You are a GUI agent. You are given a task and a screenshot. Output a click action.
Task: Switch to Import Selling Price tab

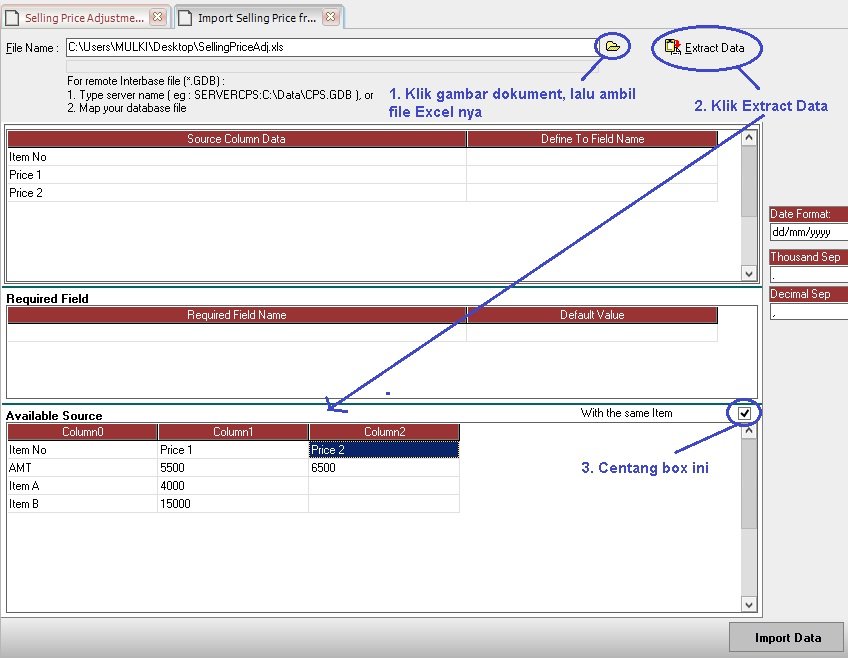256,18
